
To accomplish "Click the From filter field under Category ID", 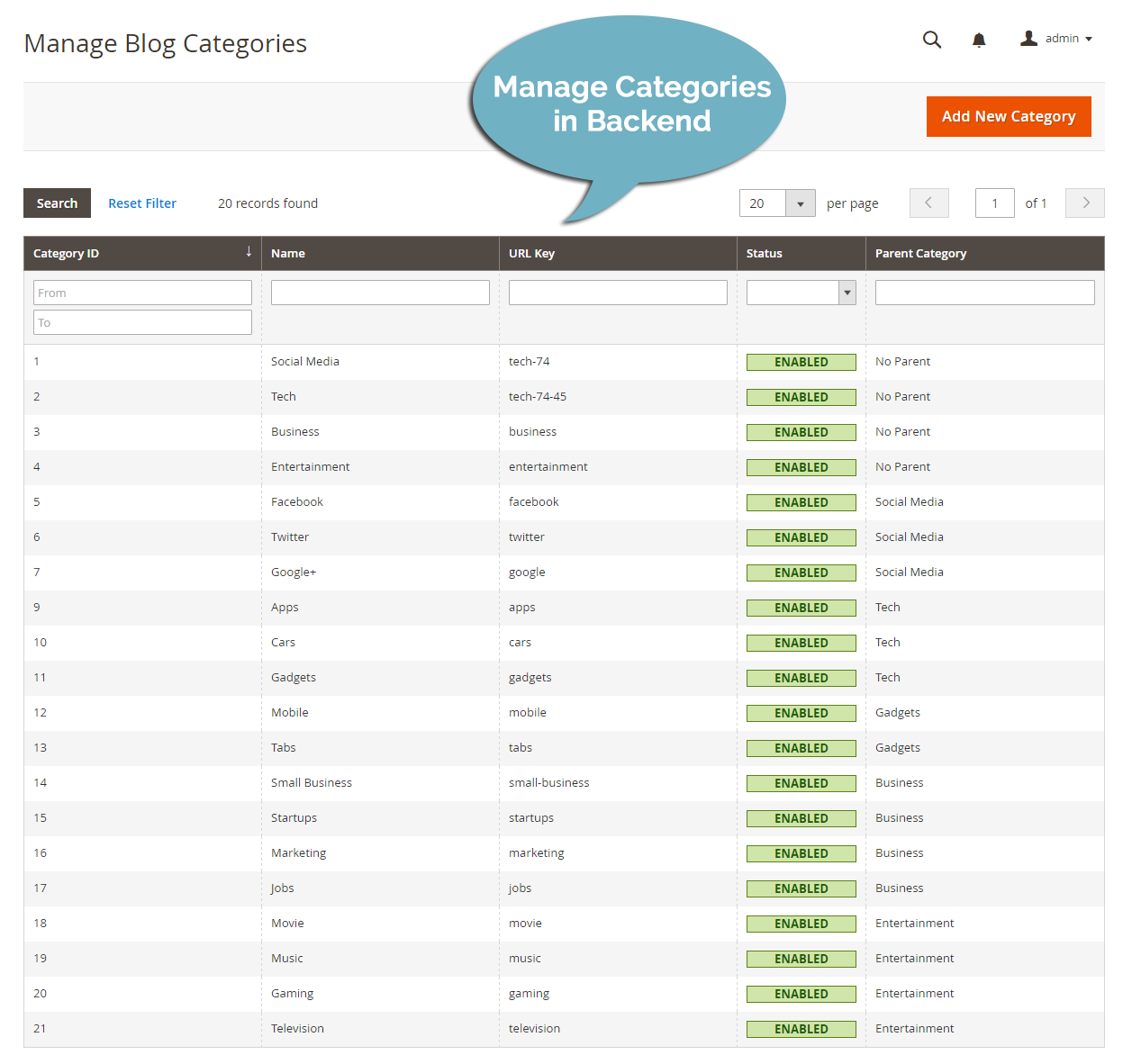I will (x=142, y=292).
